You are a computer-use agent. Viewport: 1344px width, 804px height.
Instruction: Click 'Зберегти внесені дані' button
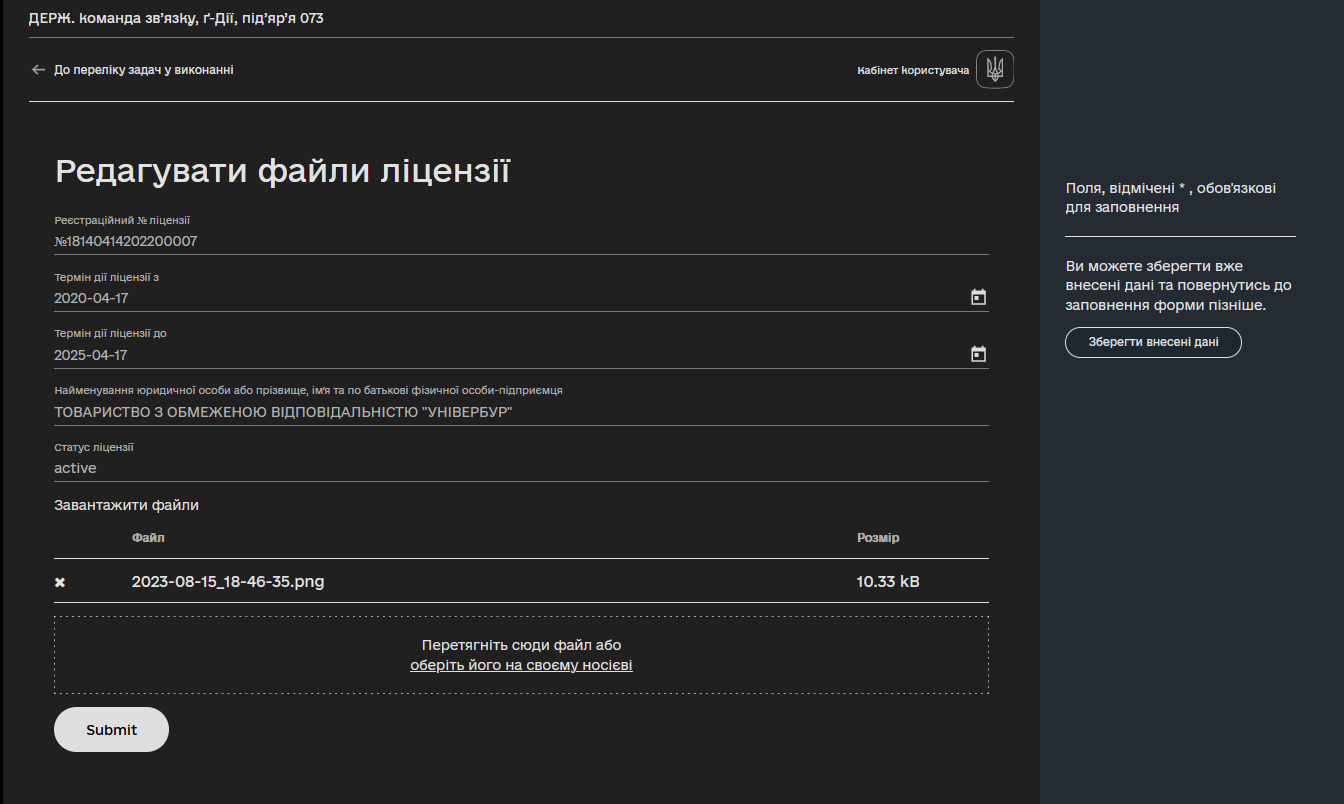click(x=1153, y=342)
